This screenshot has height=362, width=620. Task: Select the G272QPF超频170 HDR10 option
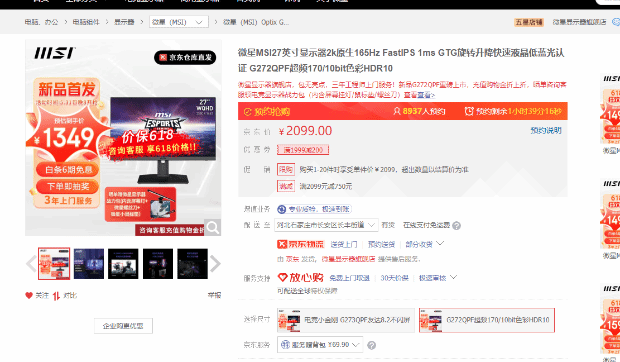pyautogui.click(x=487, y=320)
